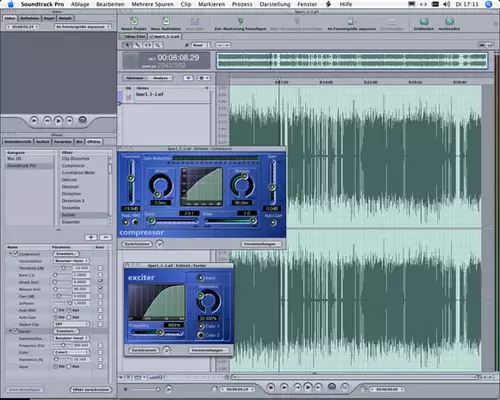Screen dimensions: 500x400
Task: Select the stretch tool
Action: tap(147, 45)
